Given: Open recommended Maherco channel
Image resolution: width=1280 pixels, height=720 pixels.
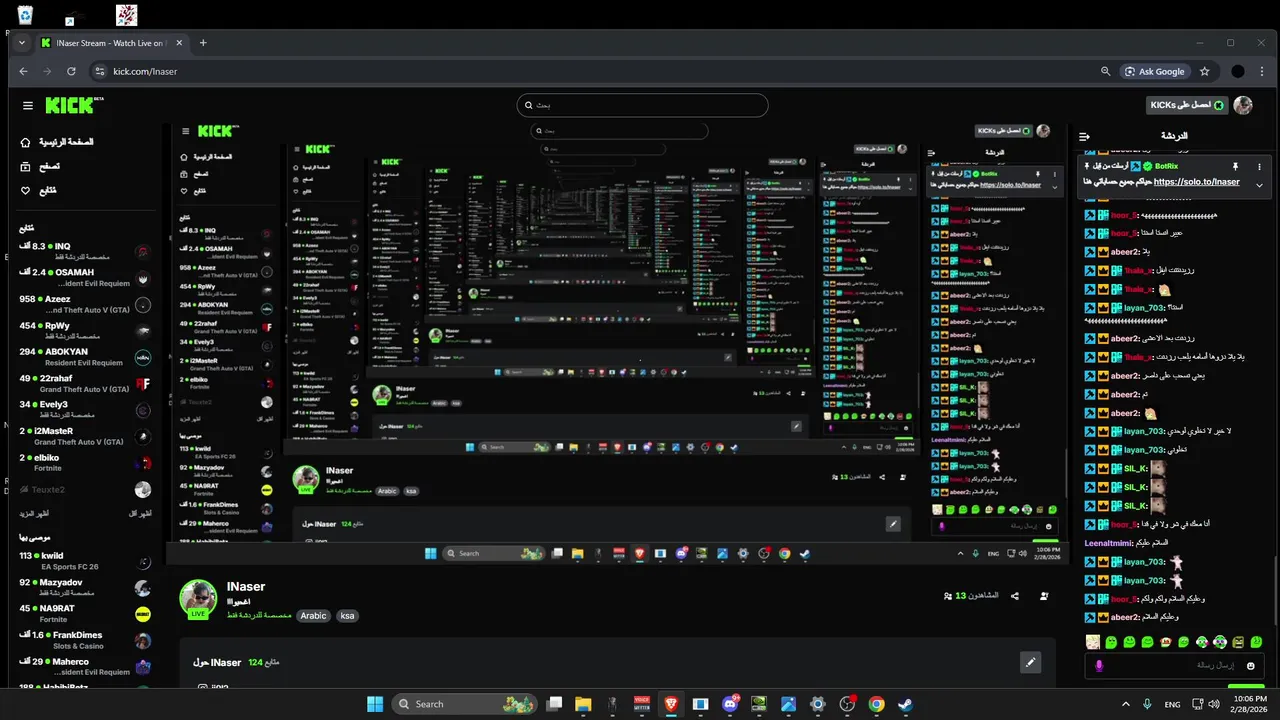Looking at the screenshot, I should pyautogui.click(x=85, y=666).
